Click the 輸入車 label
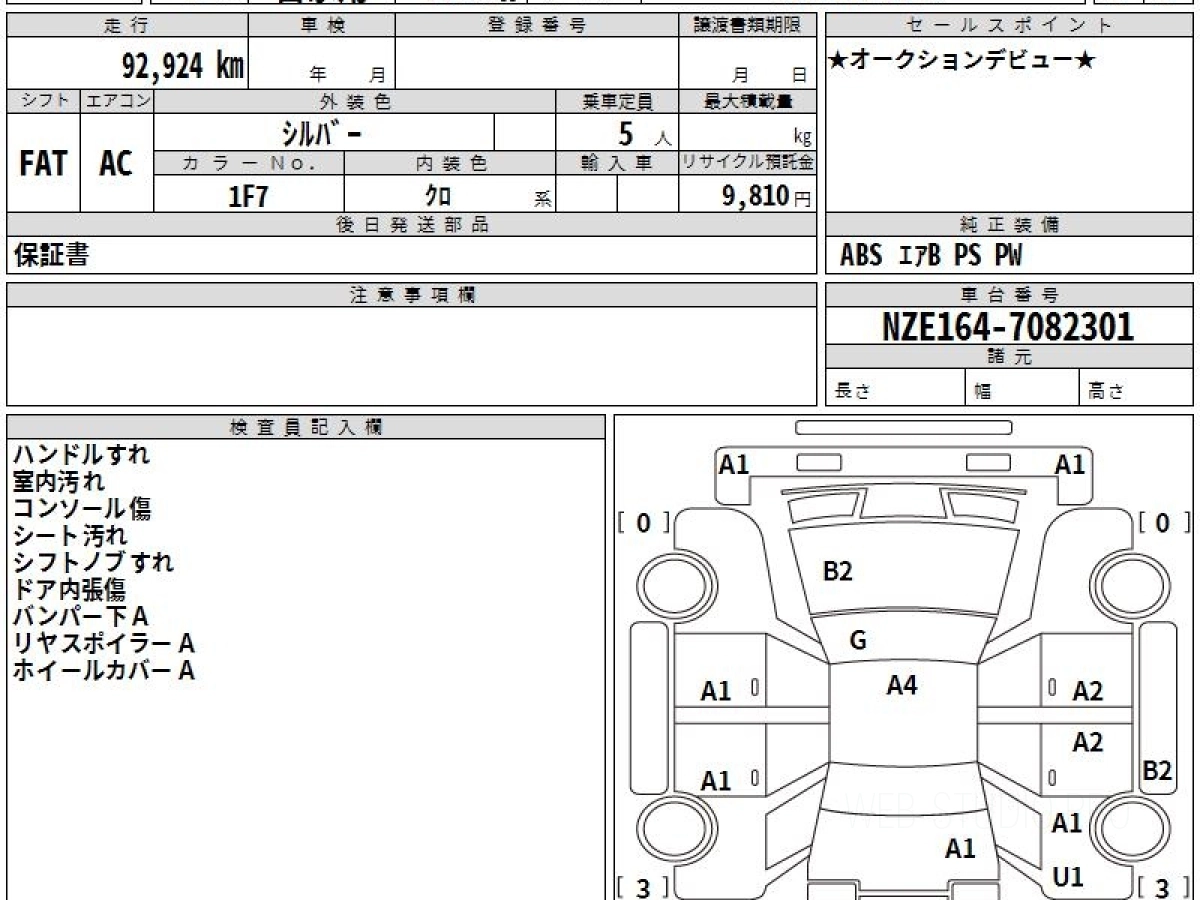Viewport: 1200px width, 900px height. pyautogui.click(x=617, y=163)
